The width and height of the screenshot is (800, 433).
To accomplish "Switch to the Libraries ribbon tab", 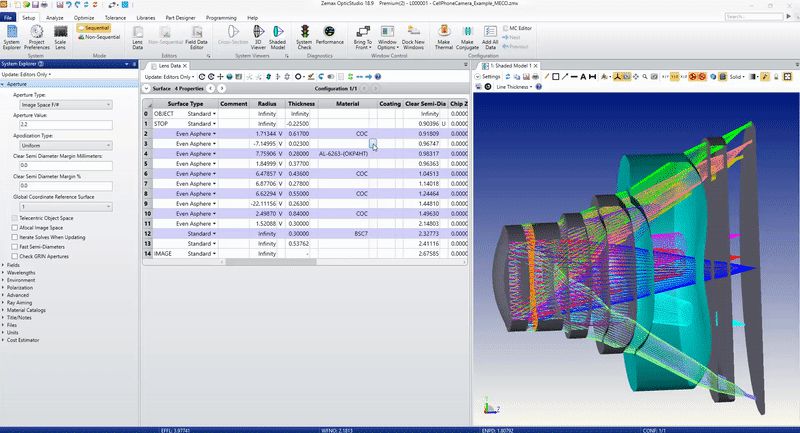I will click(145, 17).
